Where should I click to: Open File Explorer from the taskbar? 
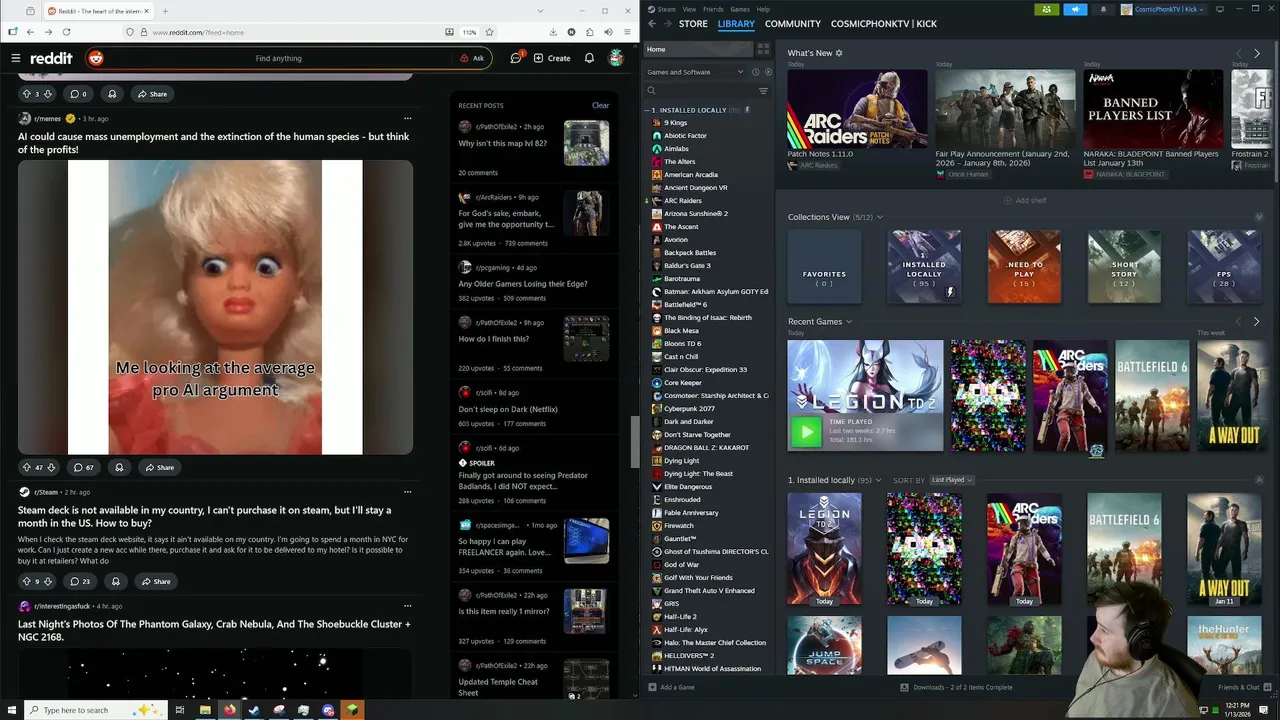(205, 710)
